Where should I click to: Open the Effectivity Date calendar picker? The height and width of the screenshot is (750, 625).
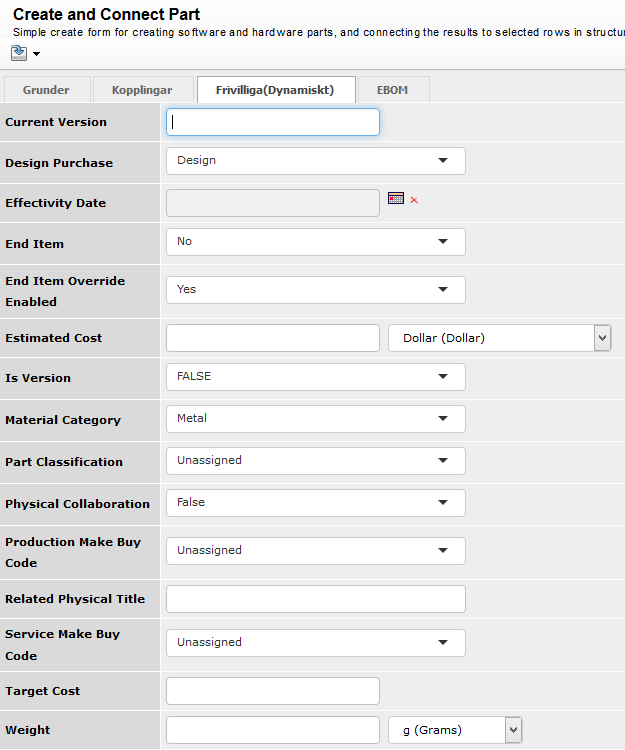tap(395, 199)
